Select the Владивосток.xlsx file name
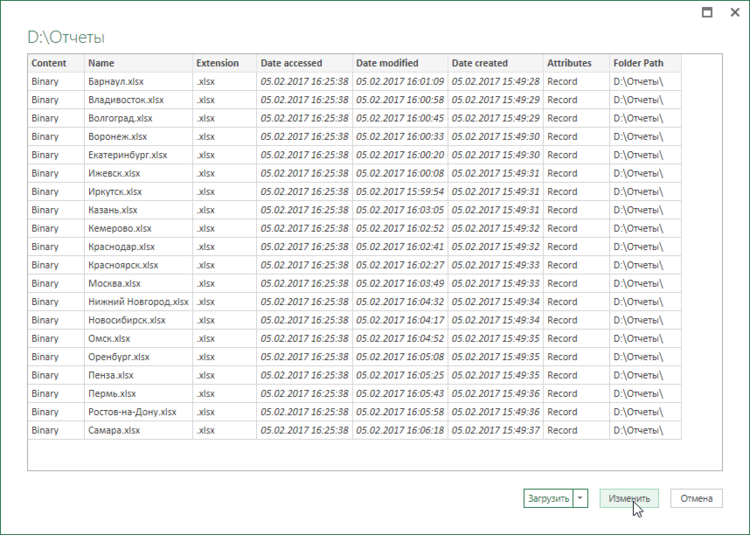This screenshot has height=535, width=750. 126,100
